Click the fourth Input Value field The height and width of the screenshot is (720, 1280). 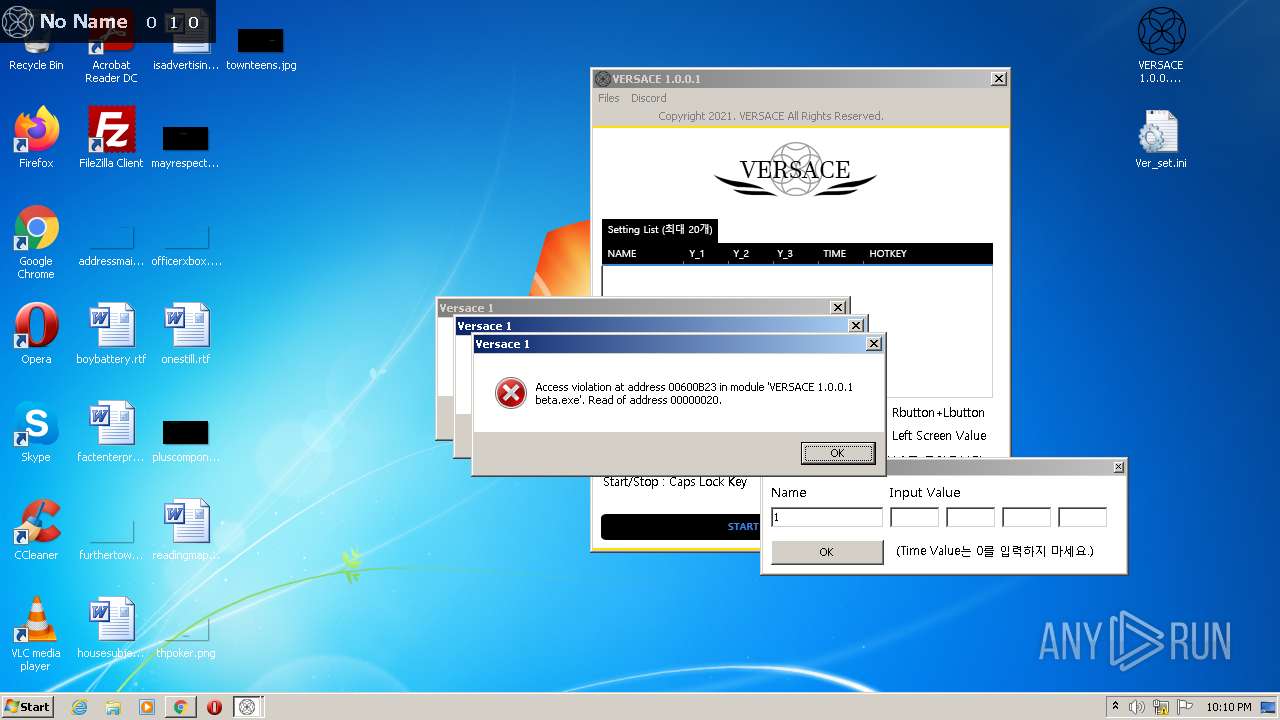(x=1082, y=518)
